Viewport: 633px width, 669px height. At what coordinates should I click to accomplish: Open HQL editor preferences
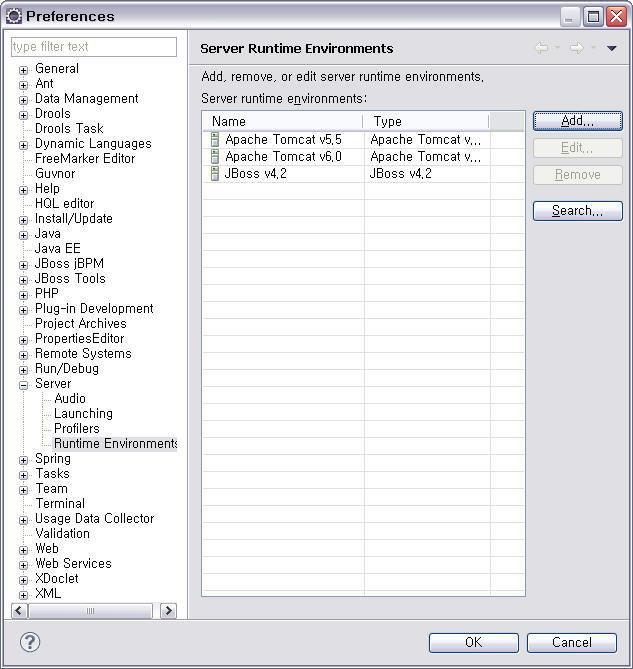coord(64,204)
